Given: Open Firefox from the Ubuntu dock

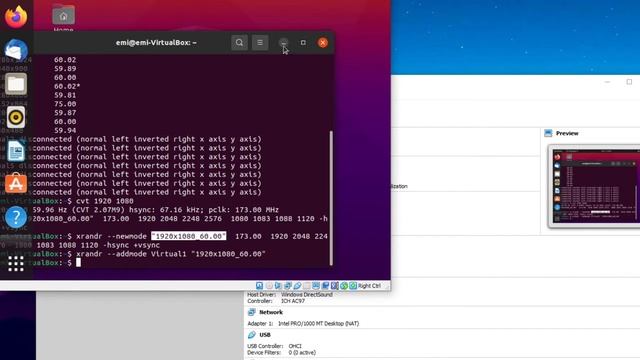Looking at the screenshot, I should click(x=16, y=17).
